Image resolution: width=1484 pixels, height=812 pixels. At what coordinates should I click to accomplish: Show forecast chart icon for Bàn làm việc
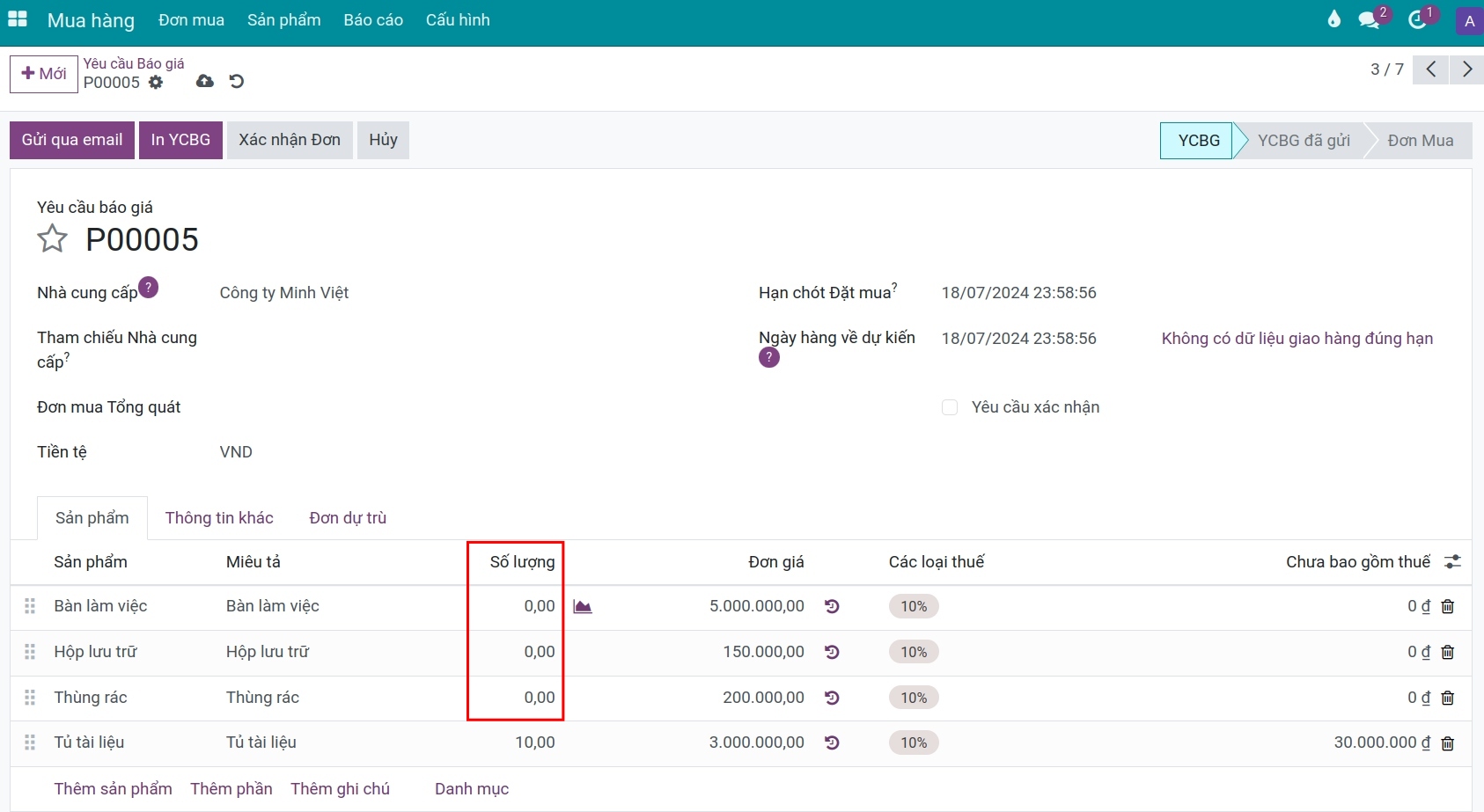[x=583, y=606]
